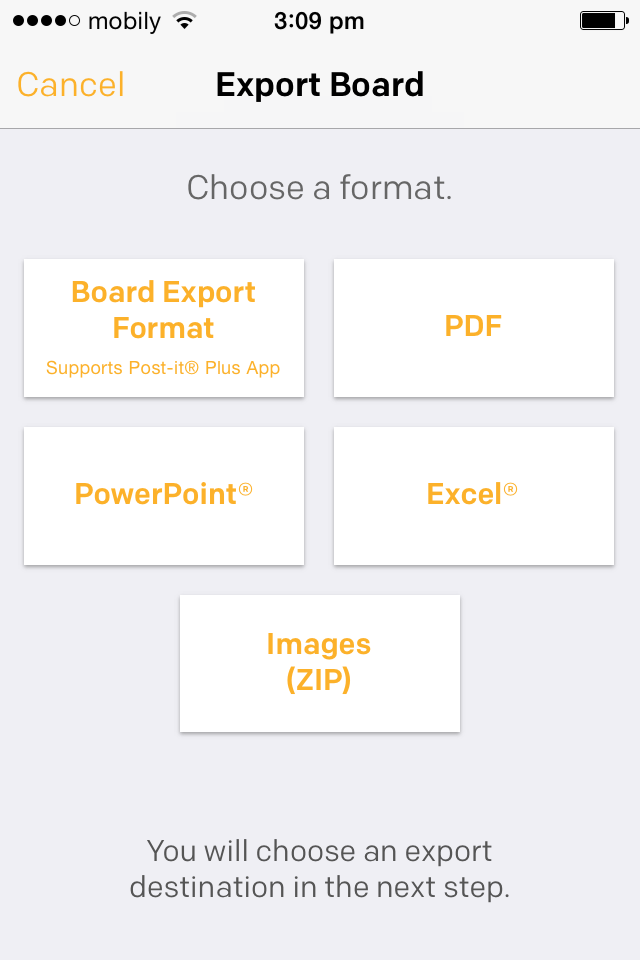Viewport: 640px width, 960px height.
Task: Tap the Cancel button
Action: 71,85
